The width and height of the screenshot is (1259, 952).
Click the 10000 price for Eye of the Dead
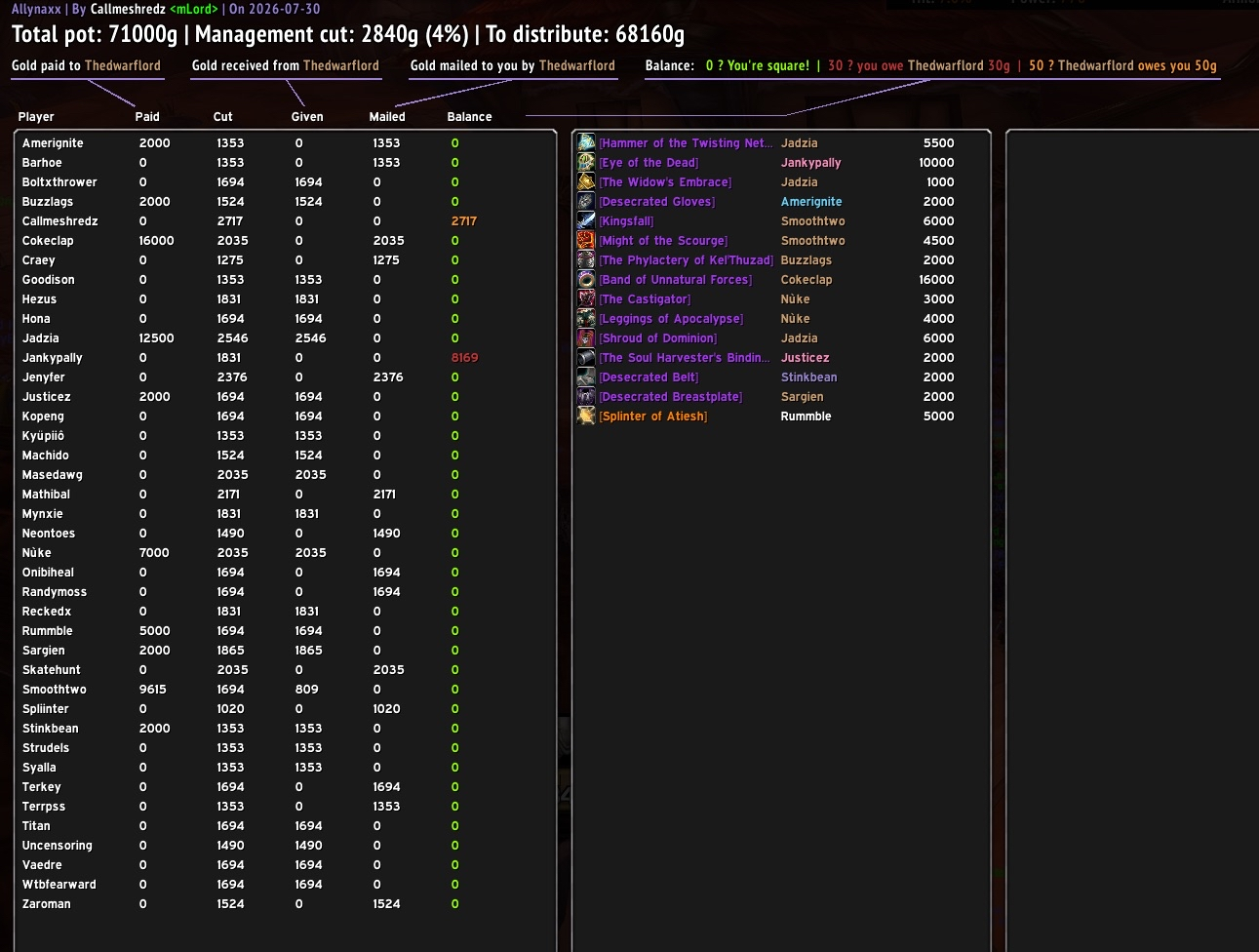[936, 163]
